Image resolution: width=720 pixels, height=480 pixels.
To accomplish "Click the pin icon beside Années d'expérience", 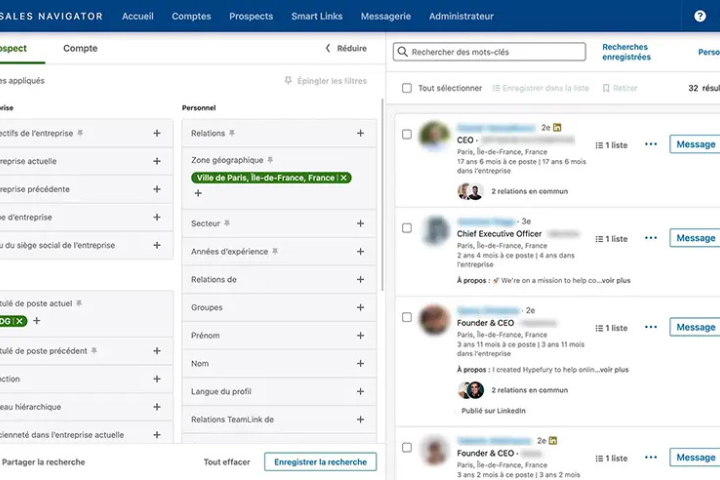I will click(275, 251).
